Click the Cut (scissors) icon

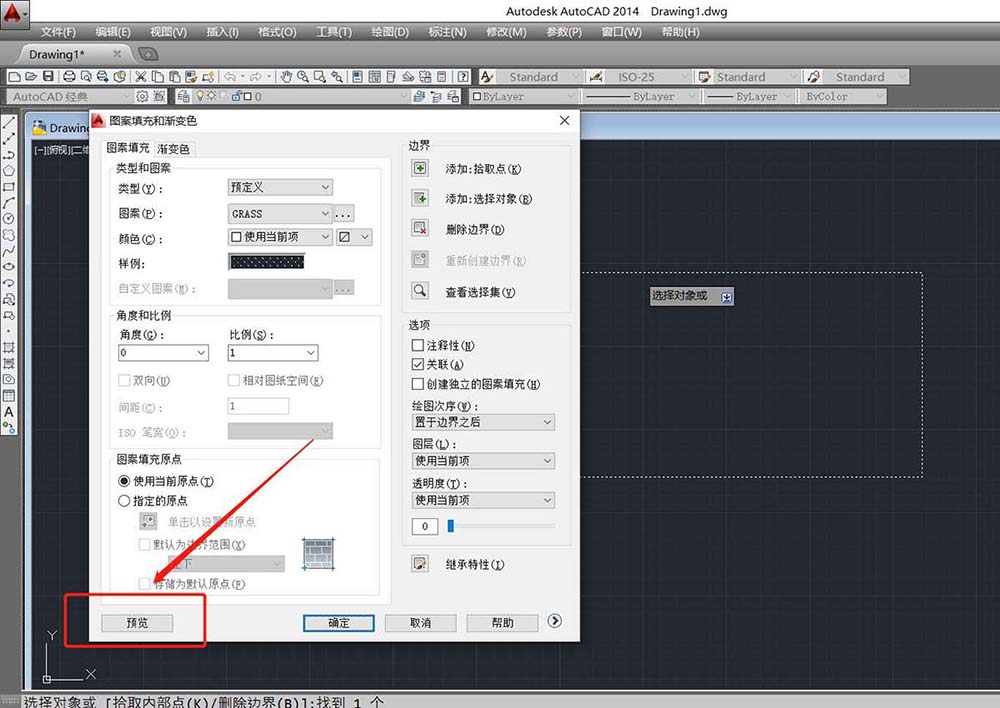coord(140,77)
